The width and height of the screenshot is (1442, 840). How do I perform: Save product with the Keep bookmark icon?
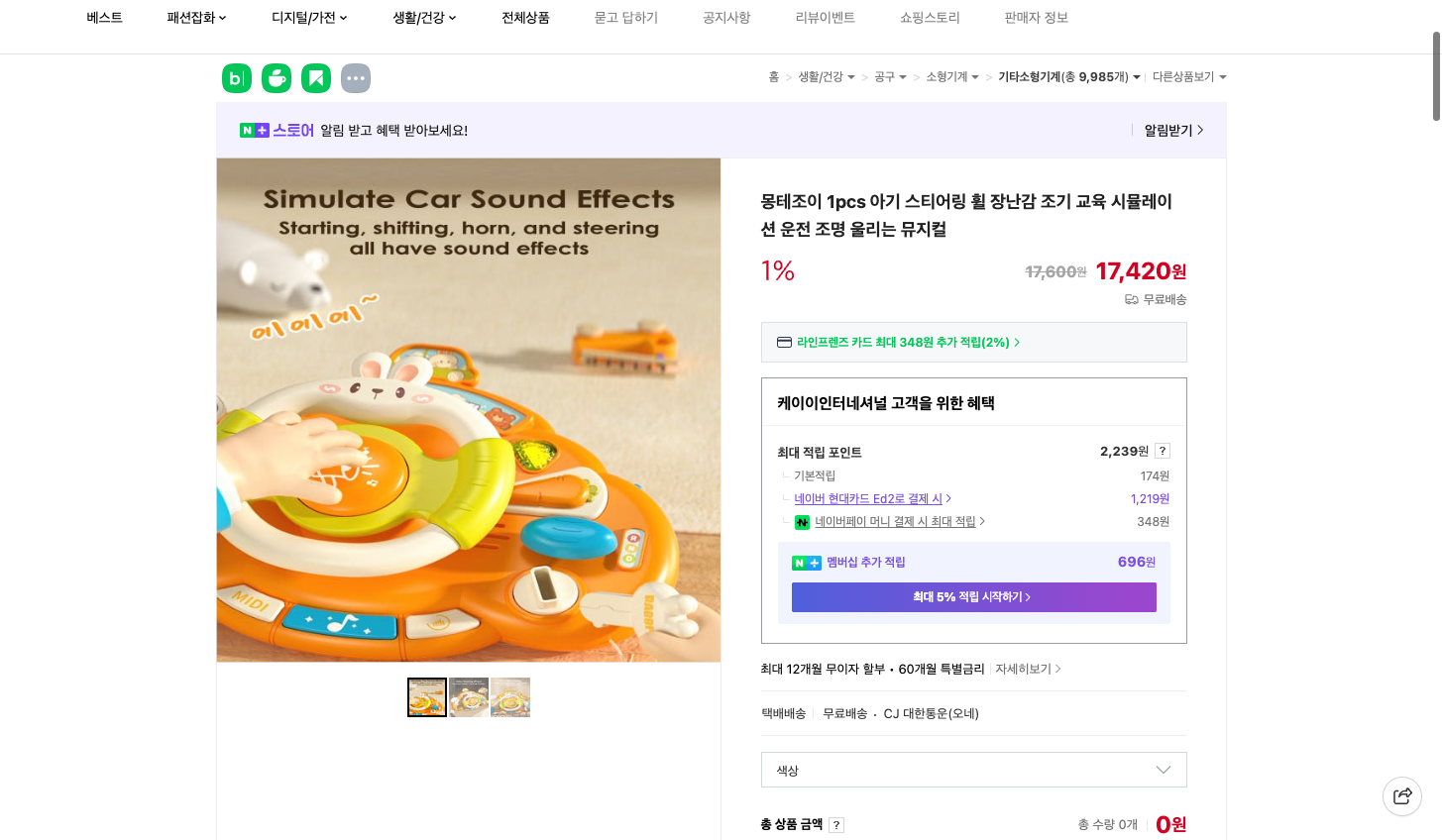click(315, 77)
